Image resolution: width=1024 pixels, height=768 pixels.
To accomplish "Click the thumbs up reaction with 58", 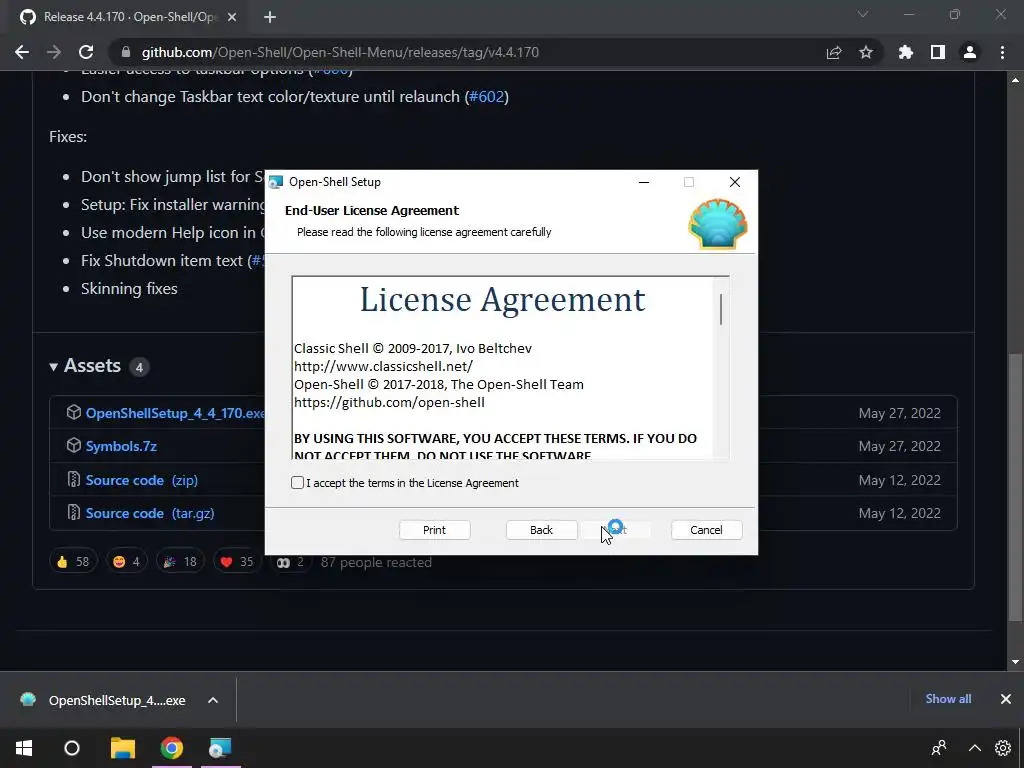I will point(73,562).
